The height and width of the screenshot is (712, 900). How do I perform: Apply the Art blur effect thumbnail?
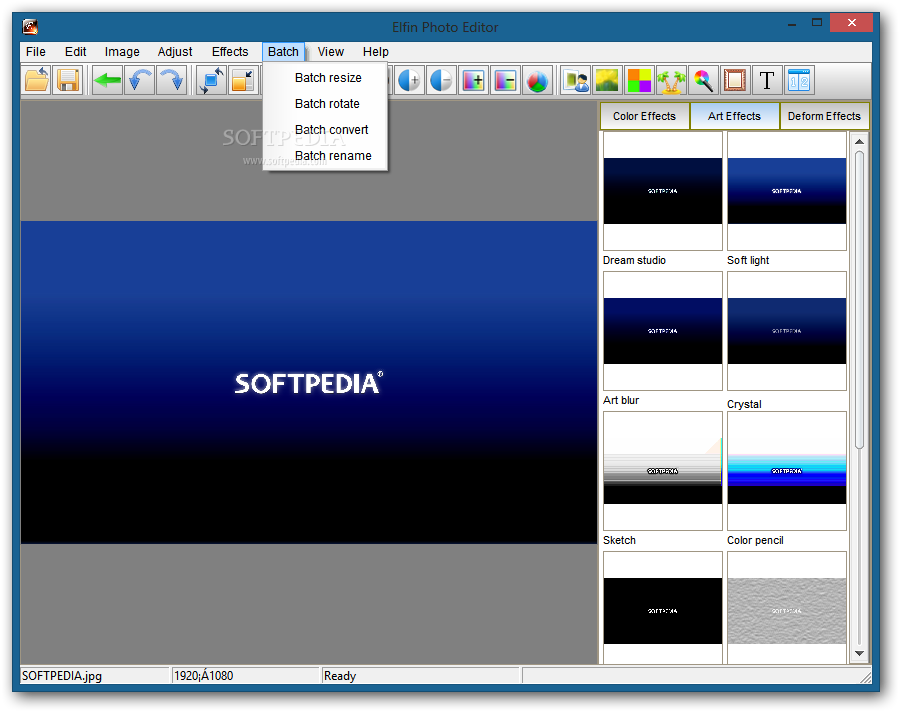coord(663,331)
